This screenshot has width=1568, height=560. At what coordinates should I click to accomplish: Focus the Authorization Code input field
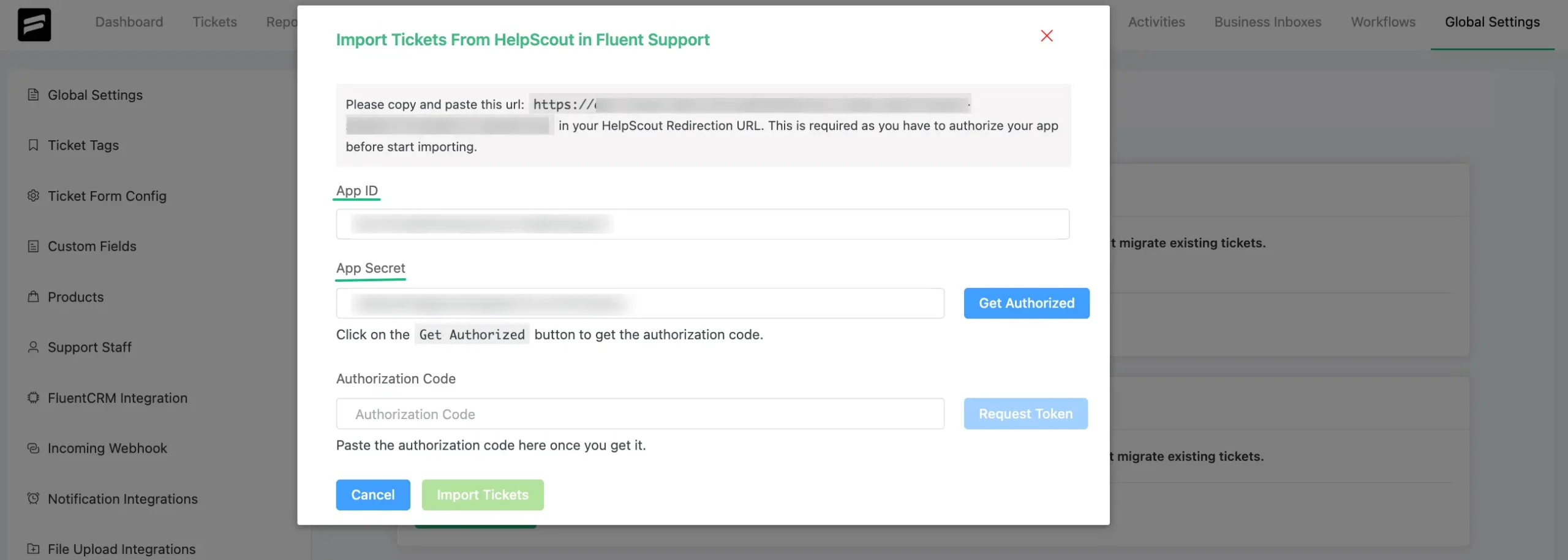click(x=640, y=414)
